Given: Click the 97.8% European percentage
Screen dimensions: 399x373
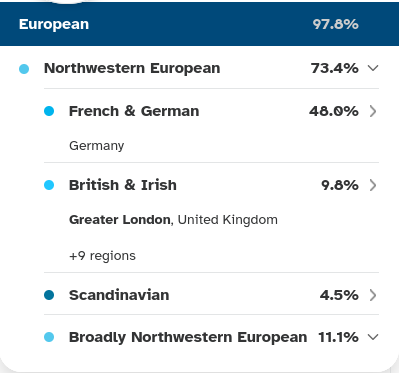Looking at the screenshot, I should click(x=335, y=24).
